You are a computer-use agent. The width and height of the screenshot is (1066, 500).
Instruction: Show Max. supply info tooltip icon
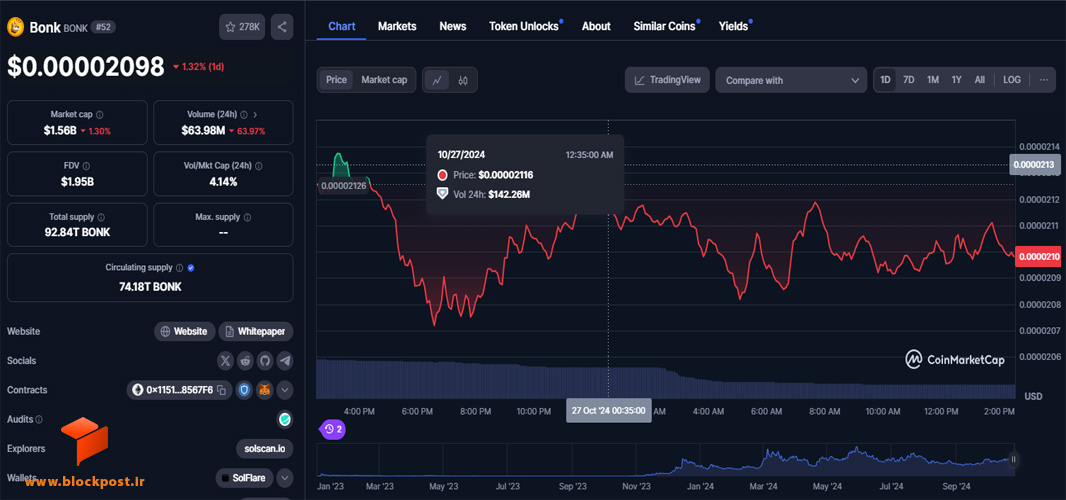coord(247,218)
